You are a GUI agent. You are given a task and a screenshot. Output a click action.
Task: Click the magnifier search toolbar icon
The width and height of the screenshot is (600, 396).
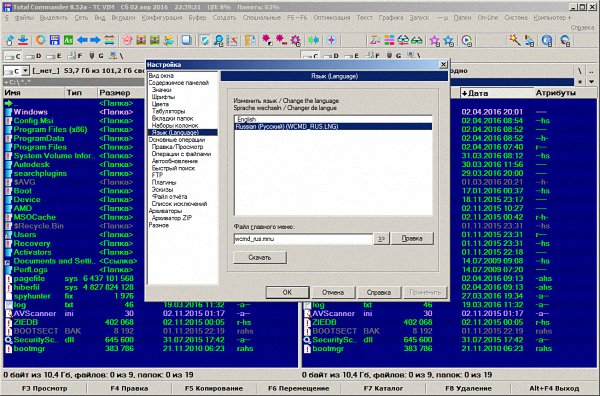[218, 40]
